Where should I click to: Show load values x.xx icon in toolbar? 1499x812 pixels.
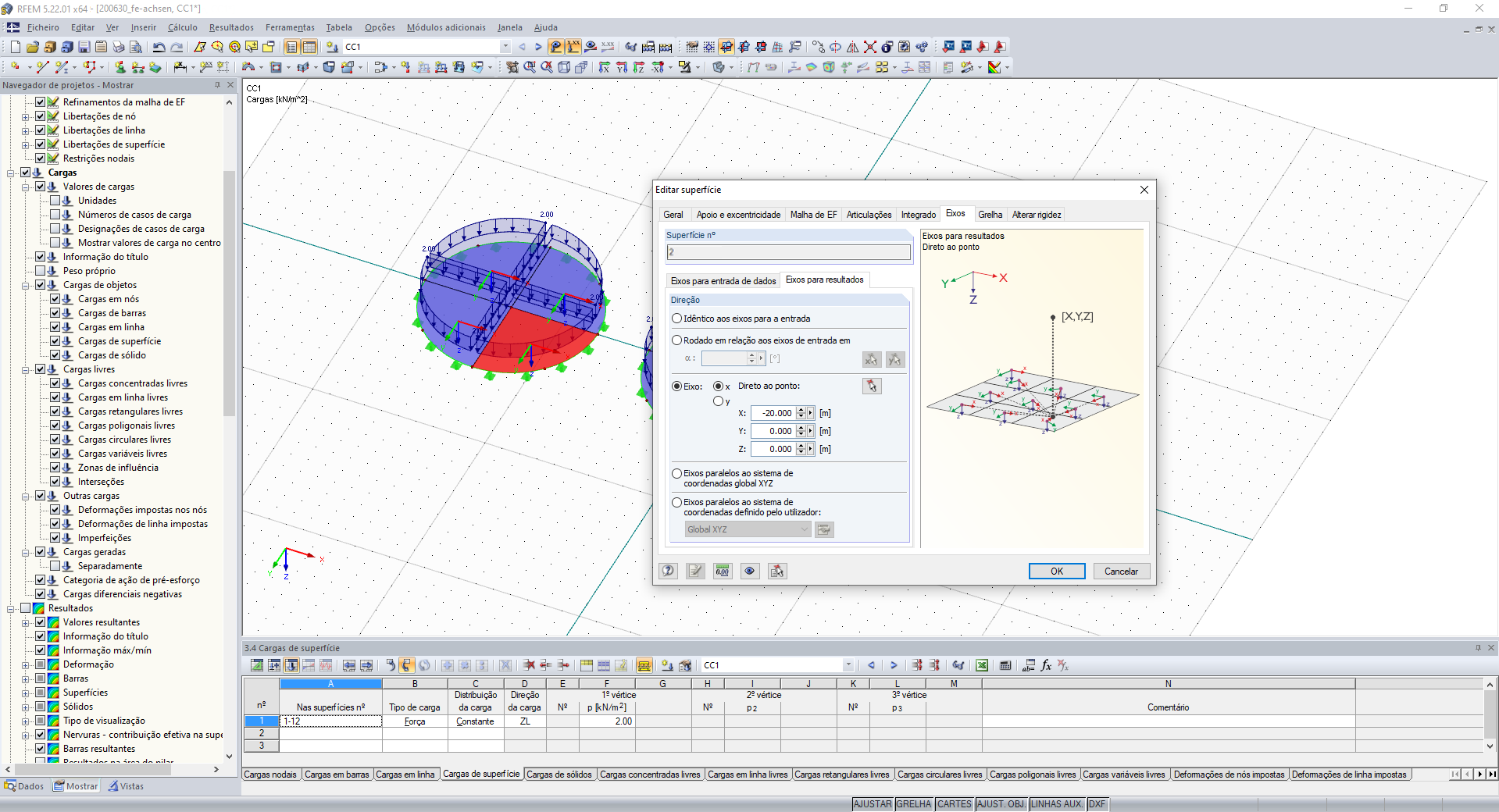pyautogui.click(x=573, y=47)
